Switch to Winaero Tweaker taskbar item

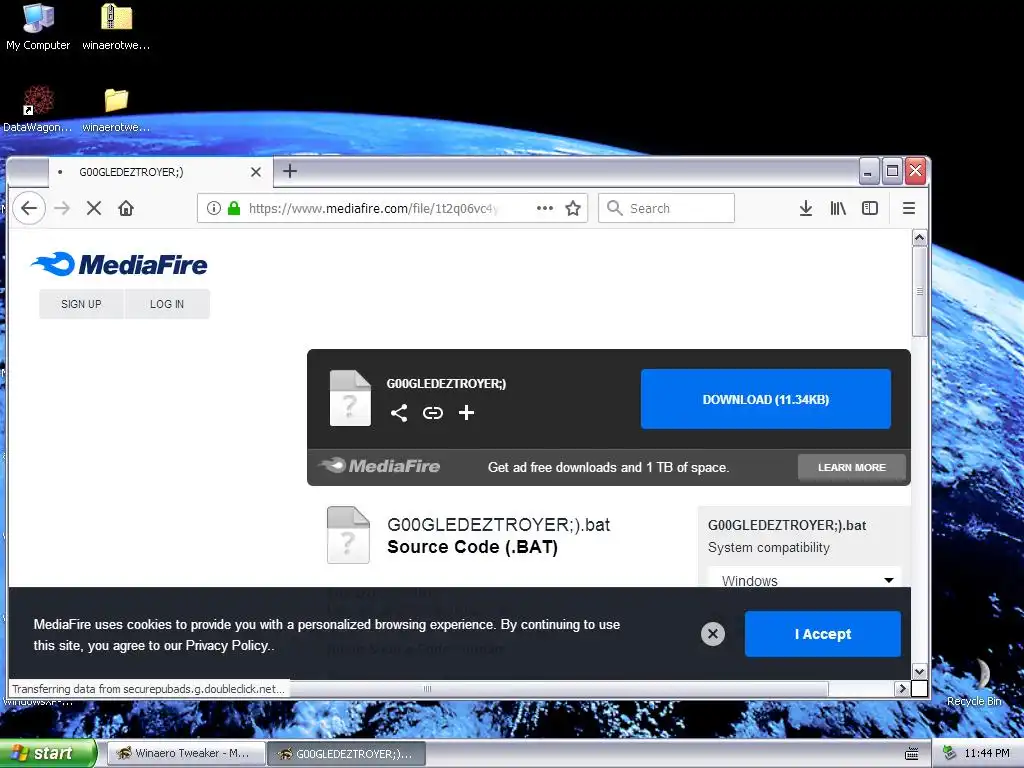pos(185,754)
